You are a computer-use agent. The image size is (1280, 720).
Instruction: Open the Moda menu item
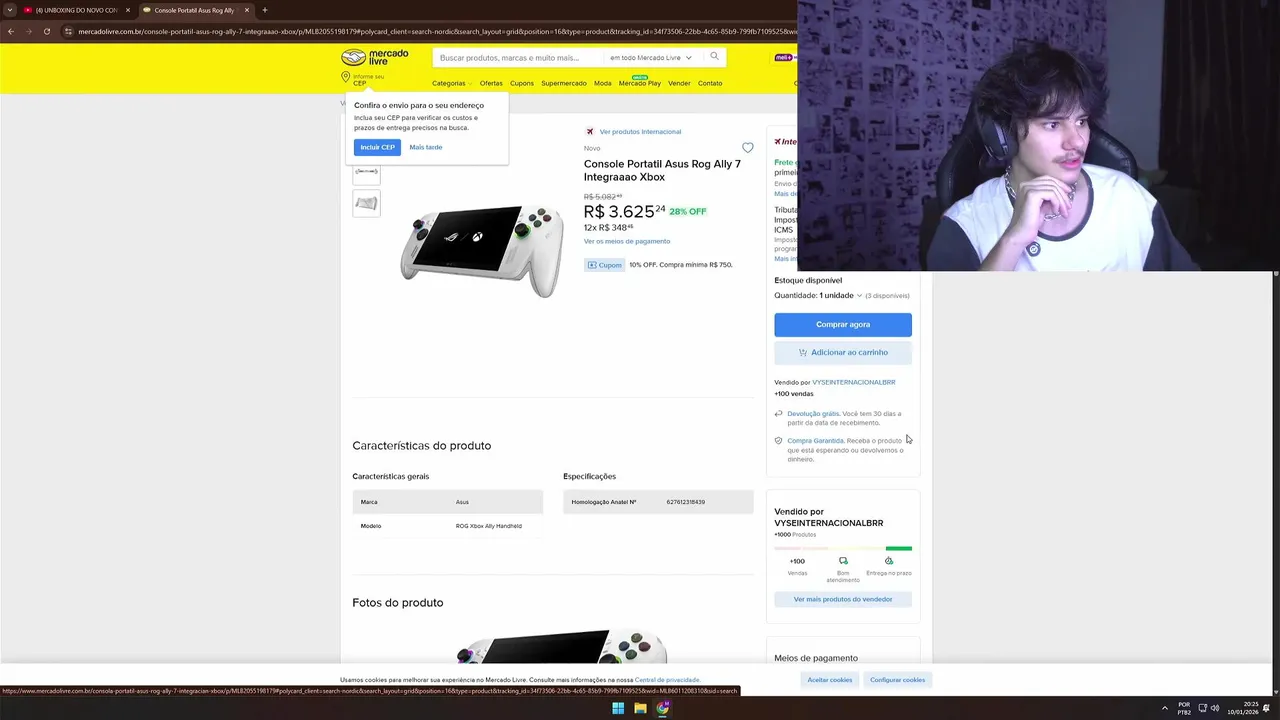(603, 83)
